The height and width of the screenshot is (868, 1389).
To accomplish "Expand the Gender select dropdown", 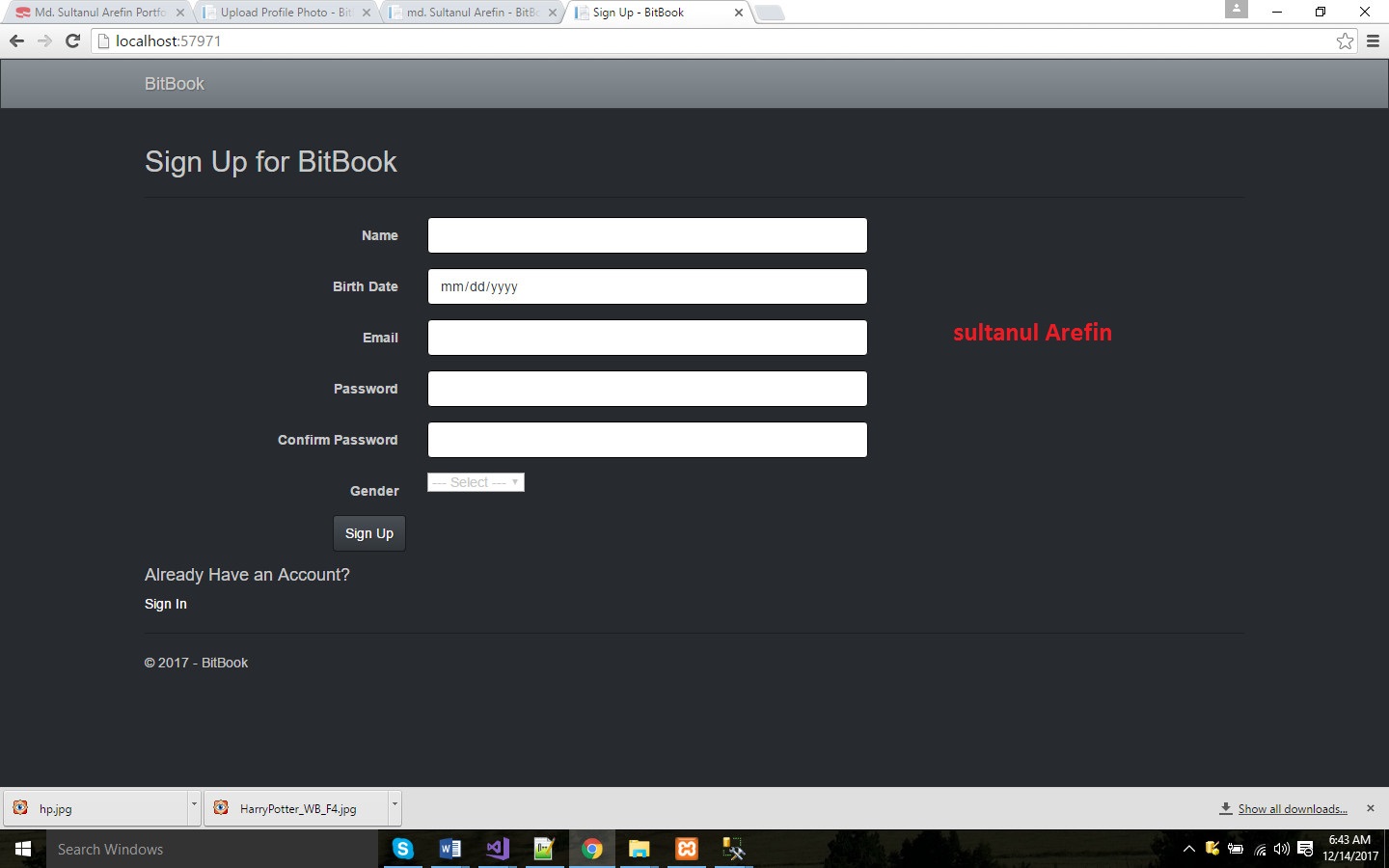I will (x=477, y=482).
